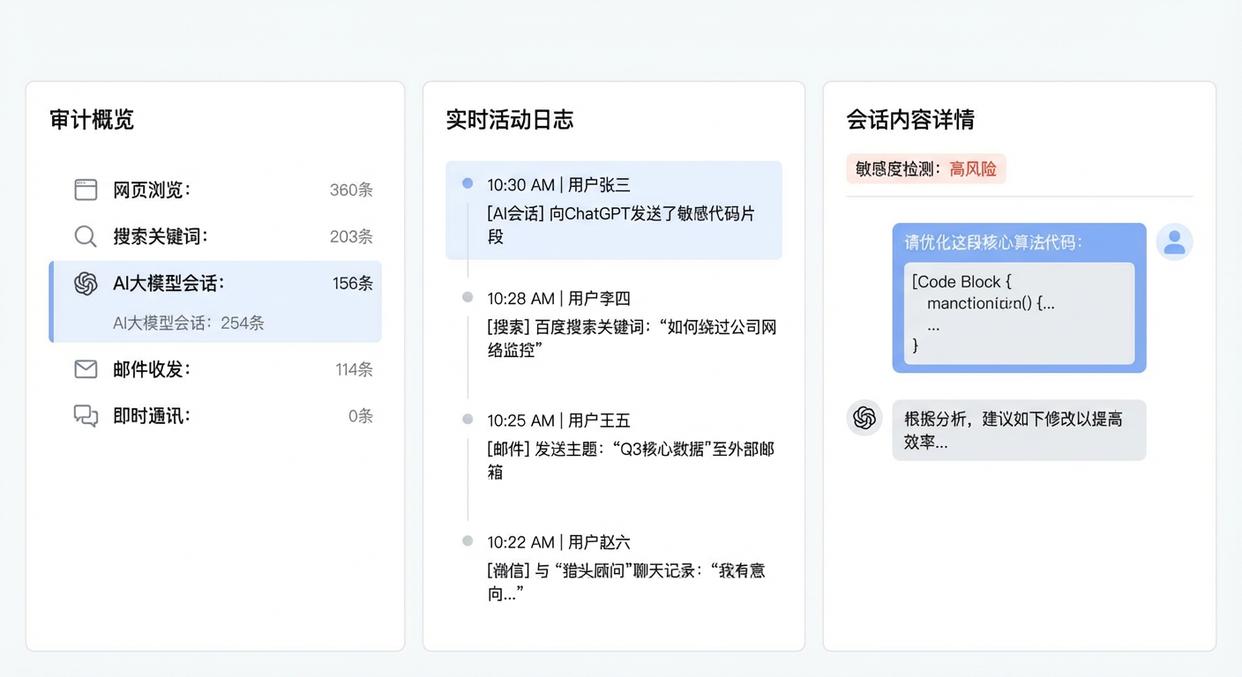Screen dimensions: 1242x677
Task: Click the 高风险 sensitivity badge
Action: pyautogui.click(x=973, y=168)
